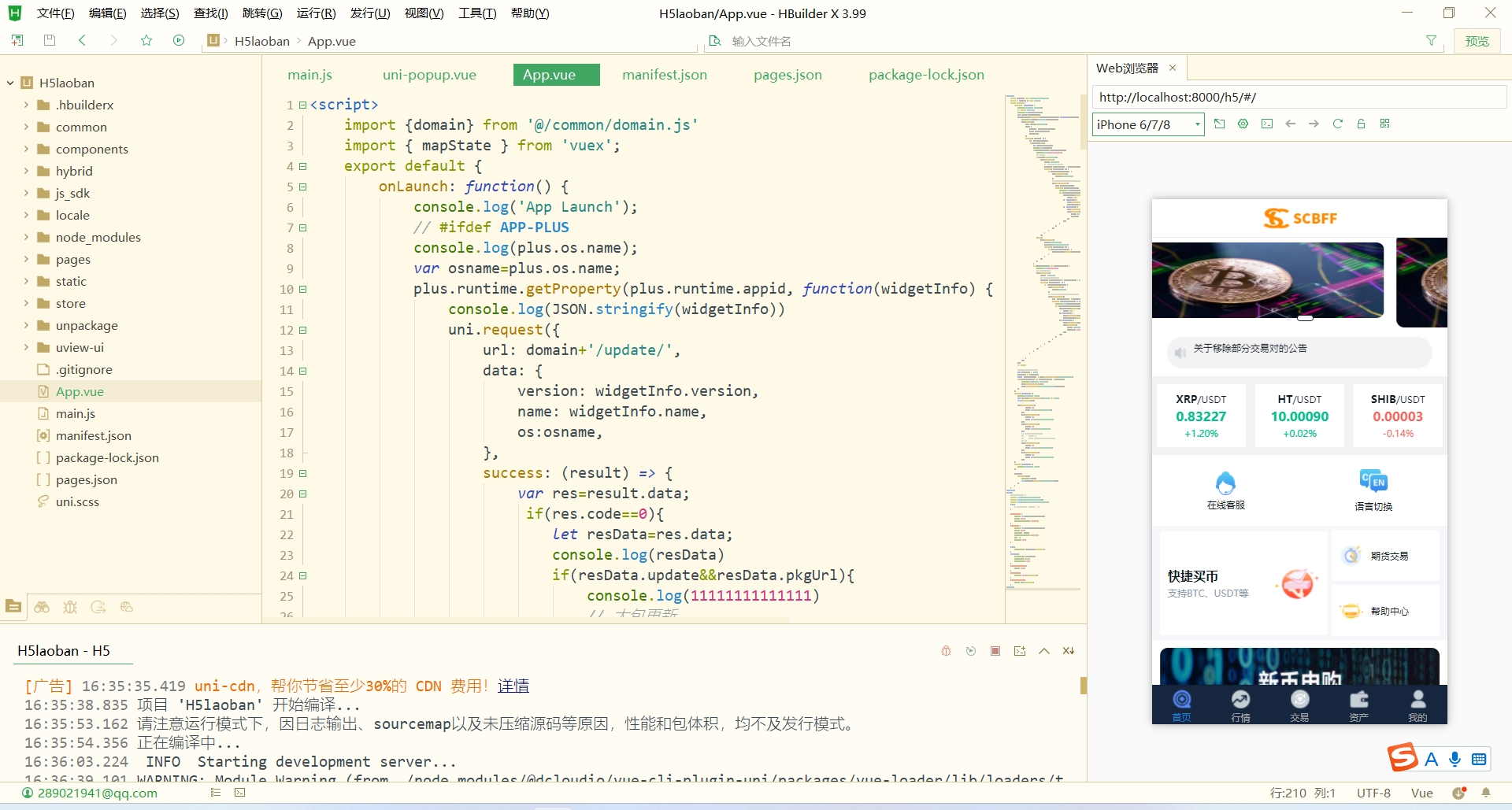Click the run play icon in top toolbar
The height and width of the screenshot is (810, 1512).
(179, 41)
